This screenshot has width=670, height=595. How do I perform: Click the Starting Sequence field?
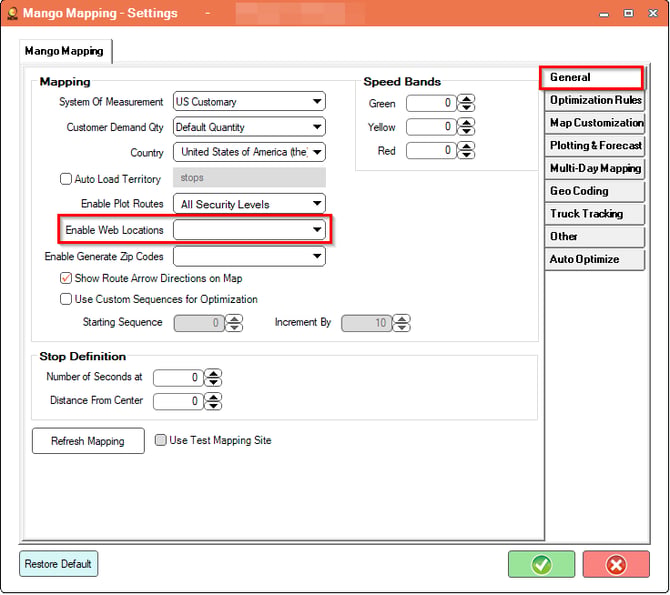tap(199, 323)
